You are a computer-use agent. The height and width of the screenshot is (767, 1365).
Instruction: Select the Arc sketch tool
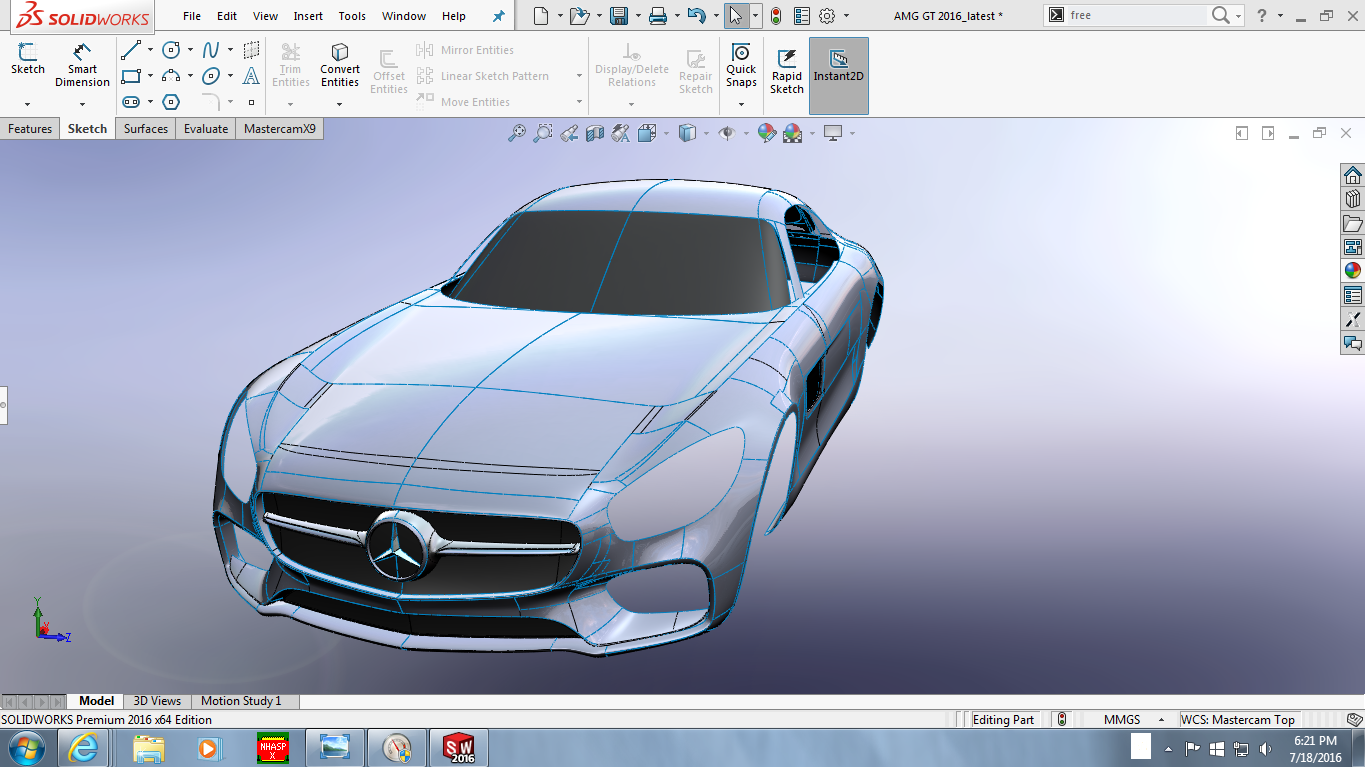point(171,76)
